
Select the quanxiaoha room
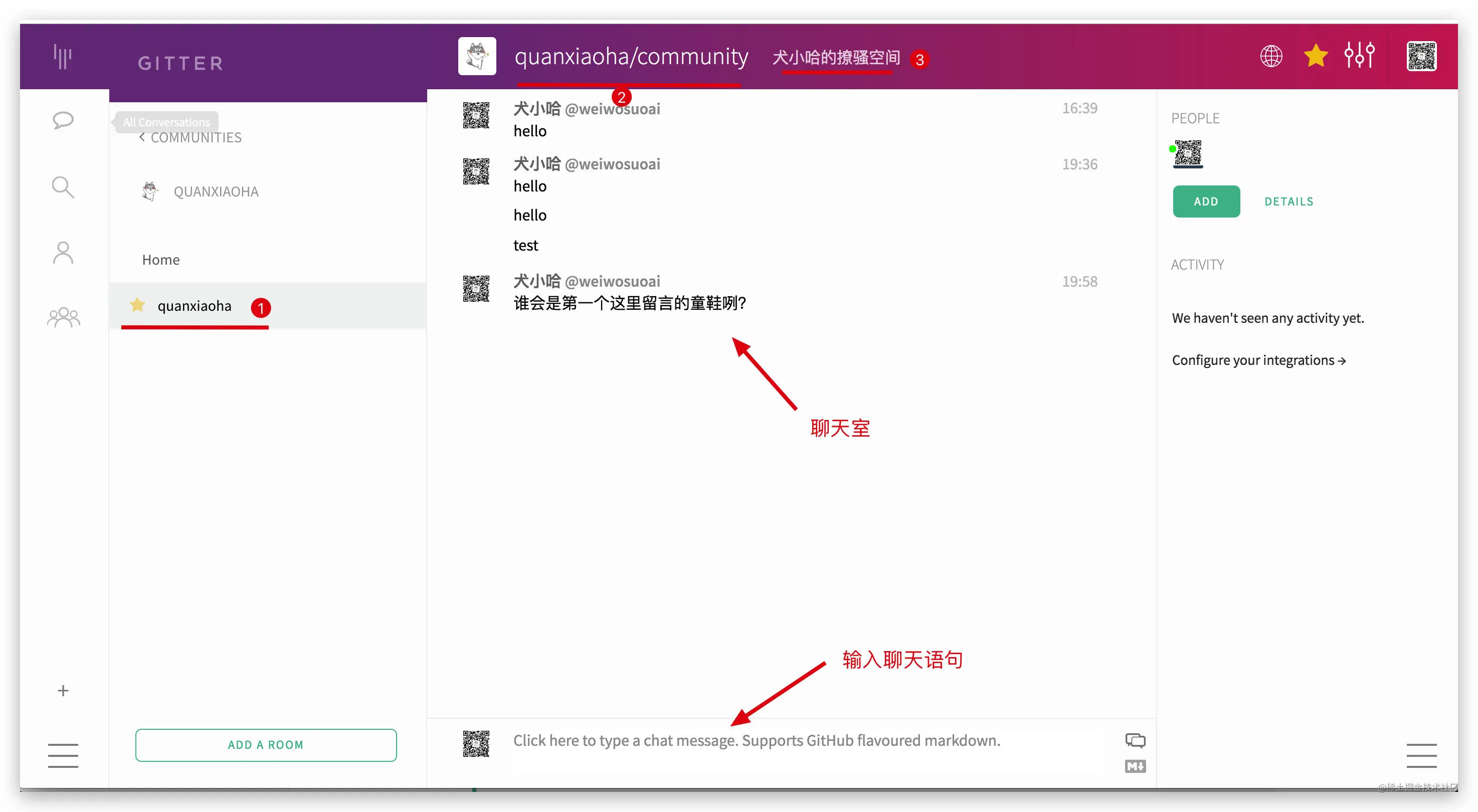click(267, 306)
